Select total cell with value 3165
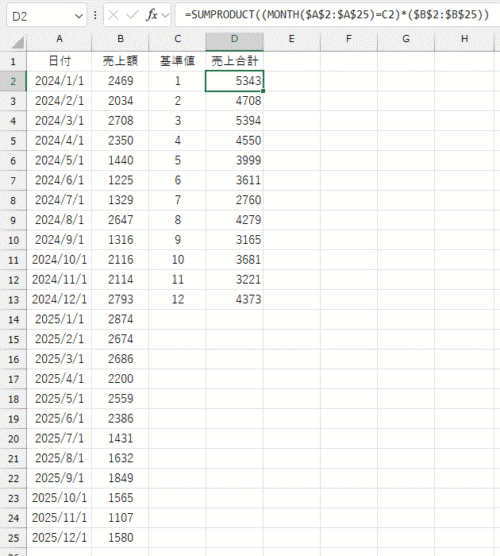500x556 pixels. click(234, 240)
